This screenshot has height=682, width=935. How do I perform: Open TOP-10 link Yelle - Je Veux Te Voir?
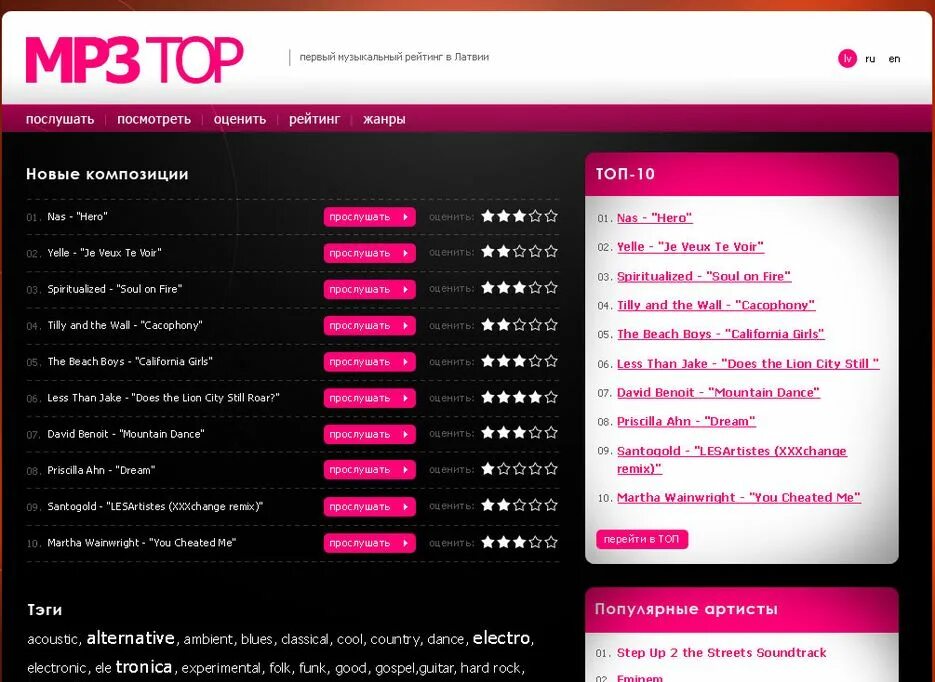pos(691,247)
